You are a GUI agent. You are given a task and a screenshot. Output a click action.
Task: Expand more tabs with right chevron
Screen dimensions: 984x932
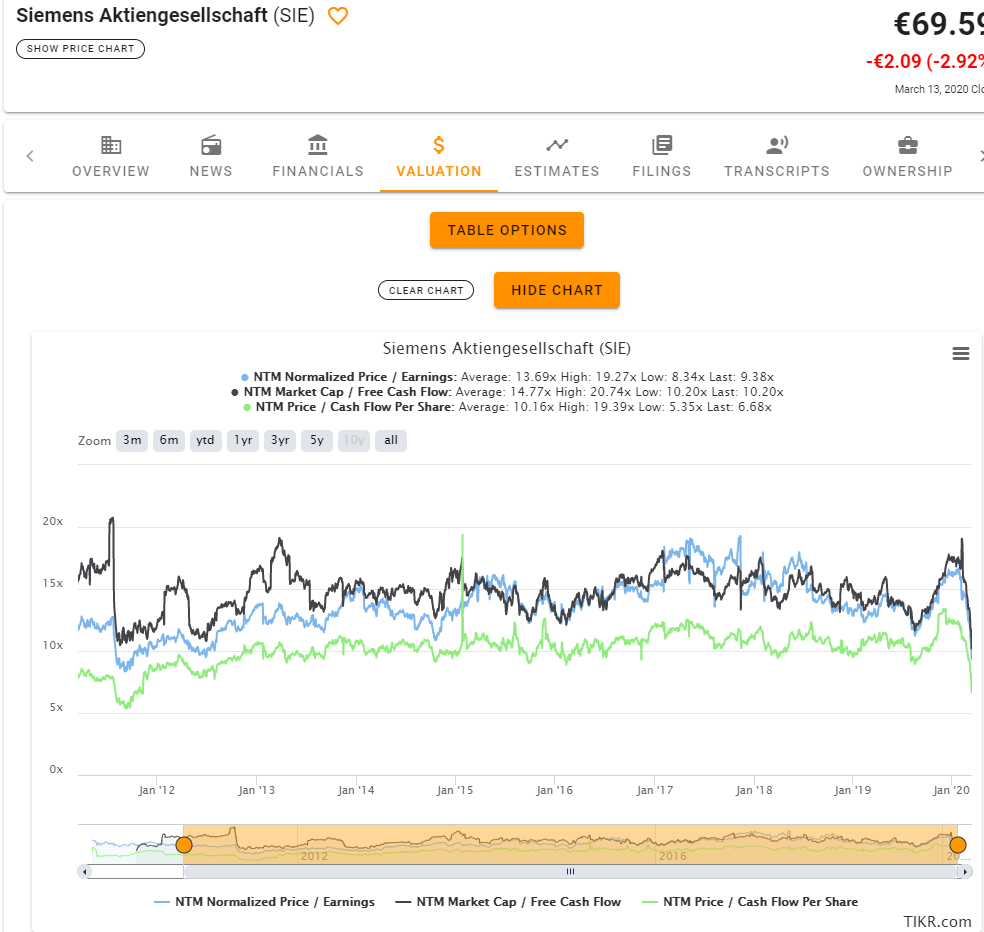tap(980, 155)
